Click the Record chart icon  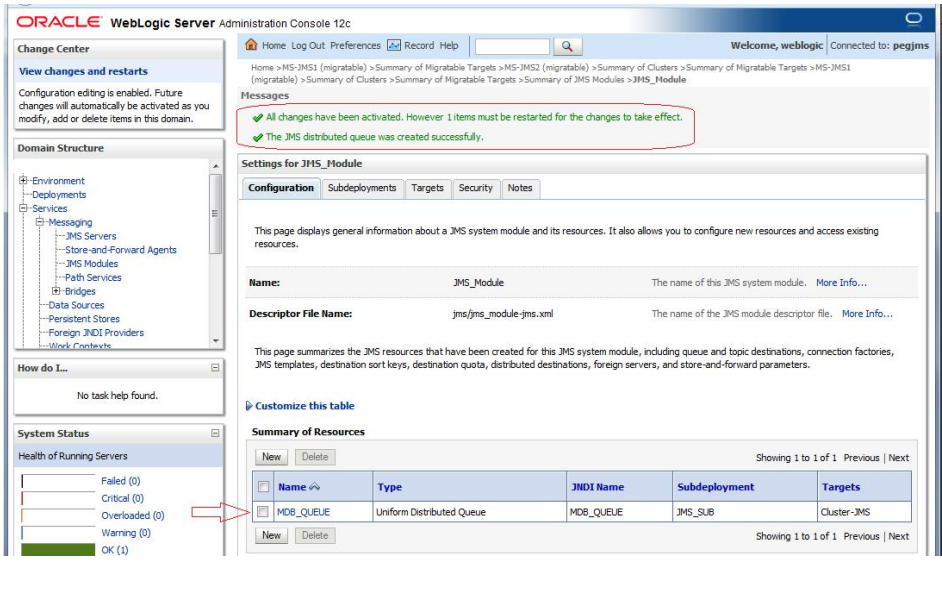coord(394,45)
